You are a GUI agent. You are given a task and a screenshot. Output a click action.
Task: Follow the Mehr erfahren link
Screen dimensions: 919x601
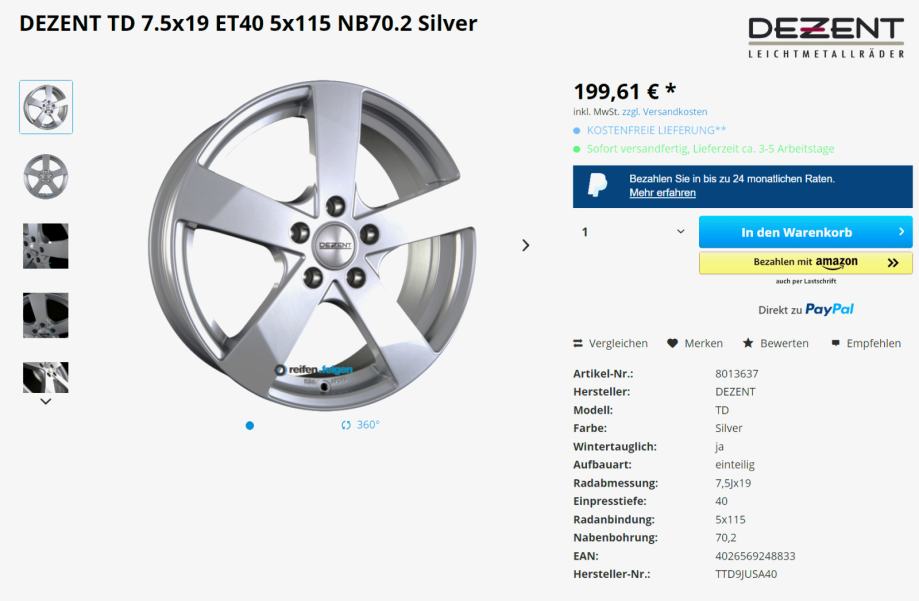[662, 193]
